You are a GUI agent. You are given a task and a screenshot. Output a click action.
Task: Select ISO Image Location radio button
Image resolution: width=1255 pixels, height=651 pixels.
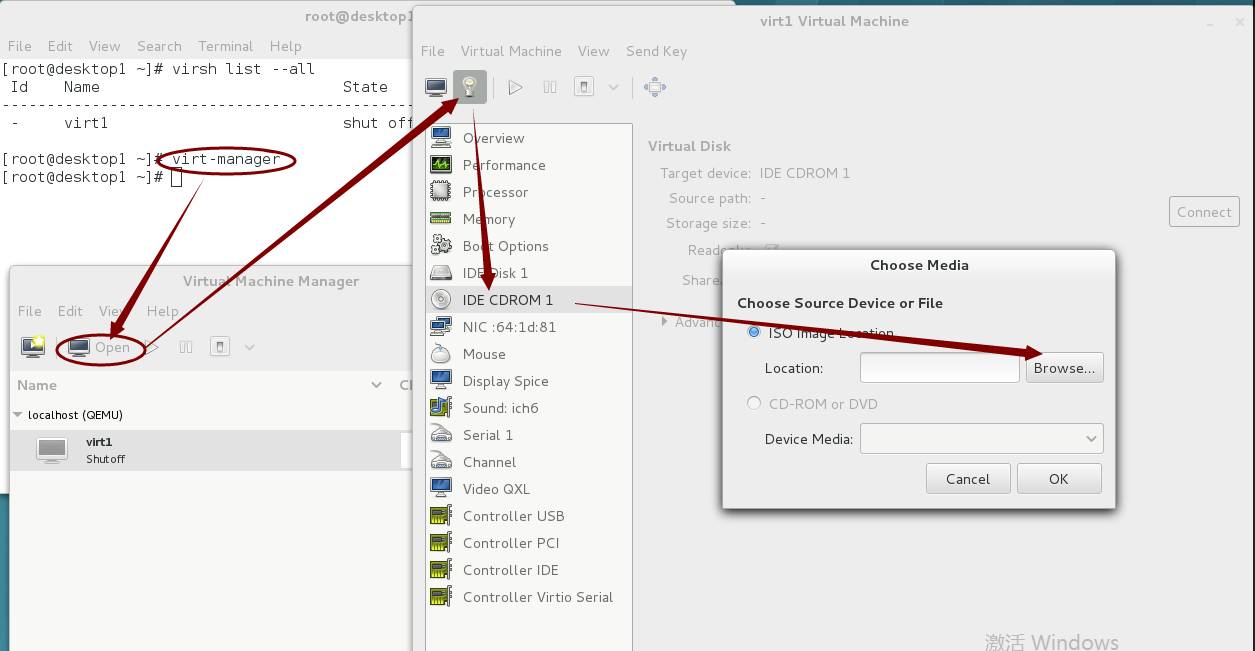754,332
